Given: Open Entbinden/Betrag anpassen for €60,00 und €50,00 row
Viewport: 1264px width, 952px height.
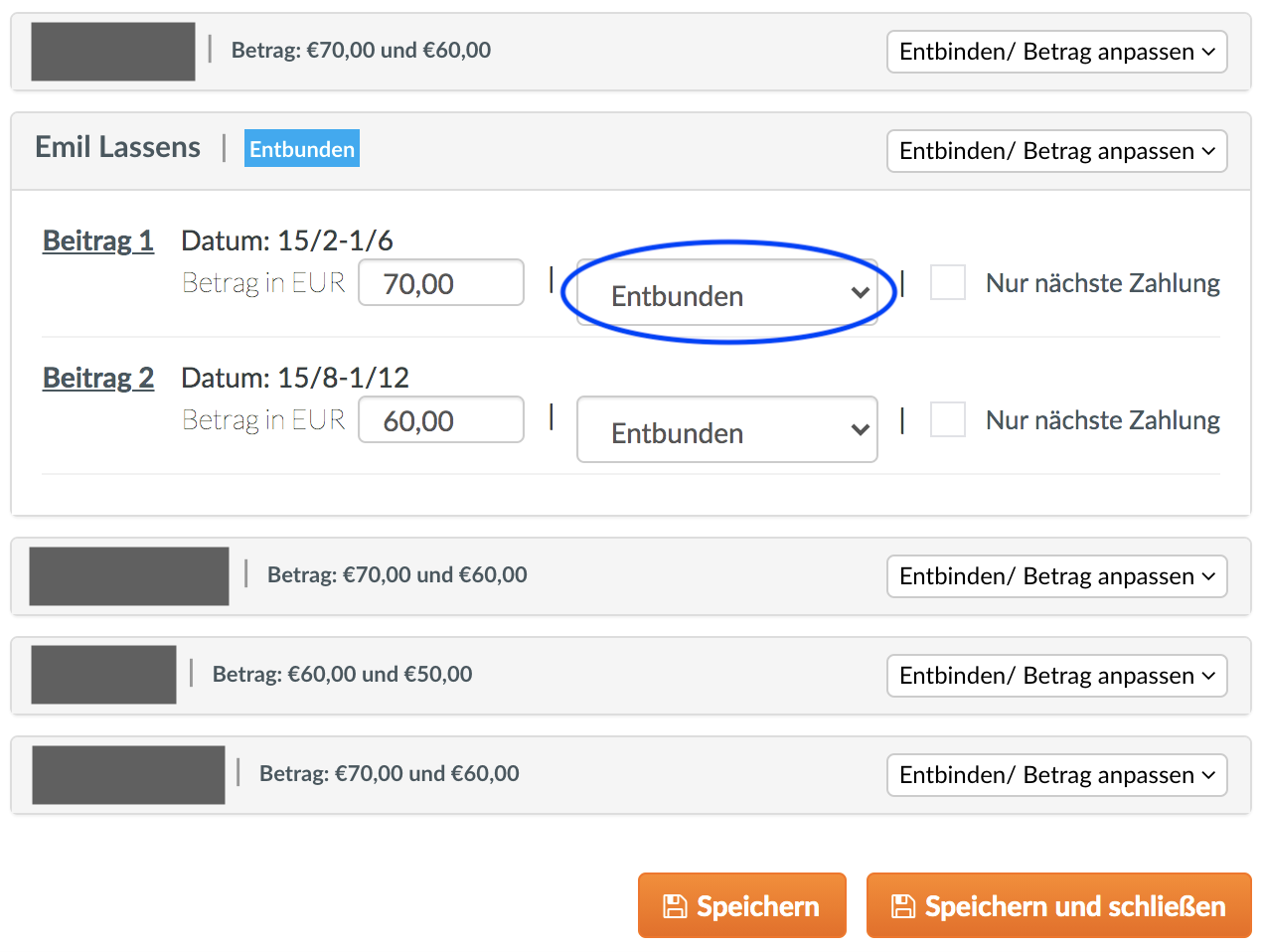Looking at the screenshot, I should [x=1056, y=676].
